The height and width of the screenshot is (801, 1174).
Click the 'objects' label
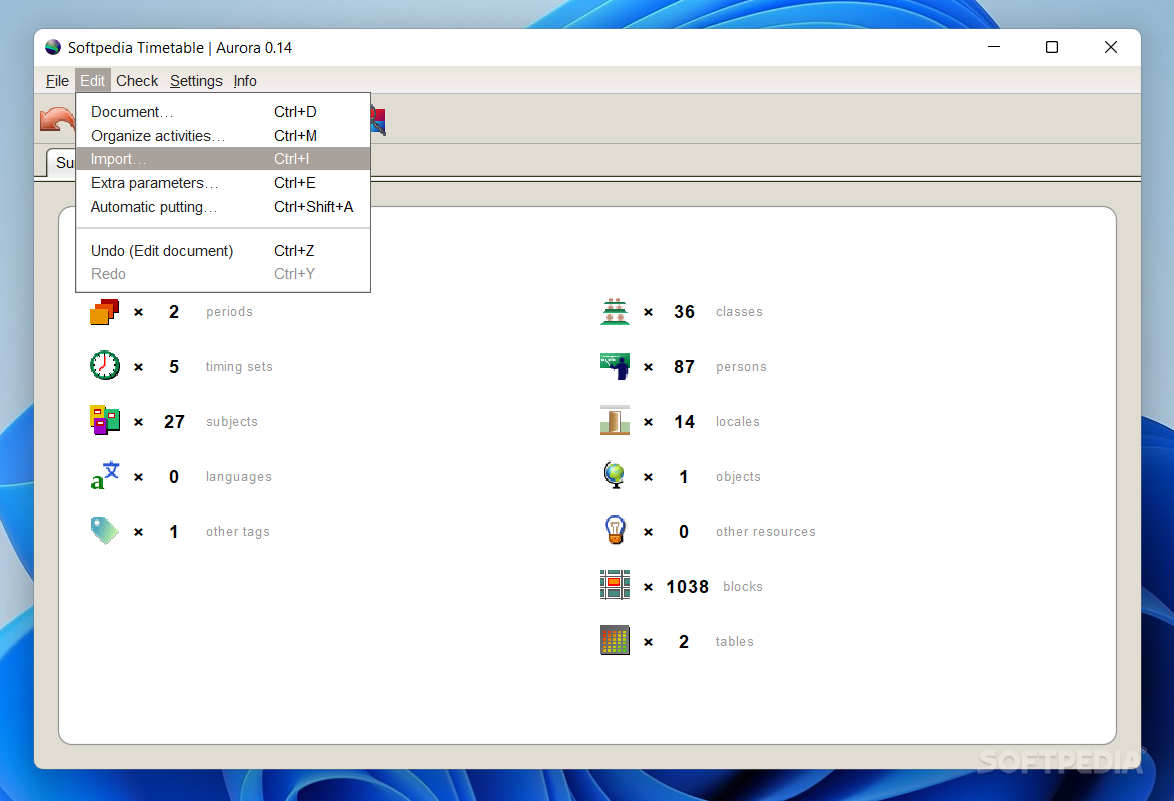737,477
